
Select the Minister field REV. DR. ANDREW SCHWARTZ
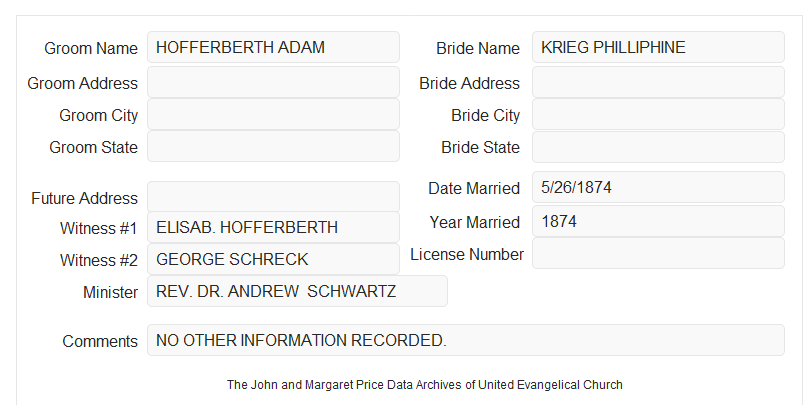(297, 291)
